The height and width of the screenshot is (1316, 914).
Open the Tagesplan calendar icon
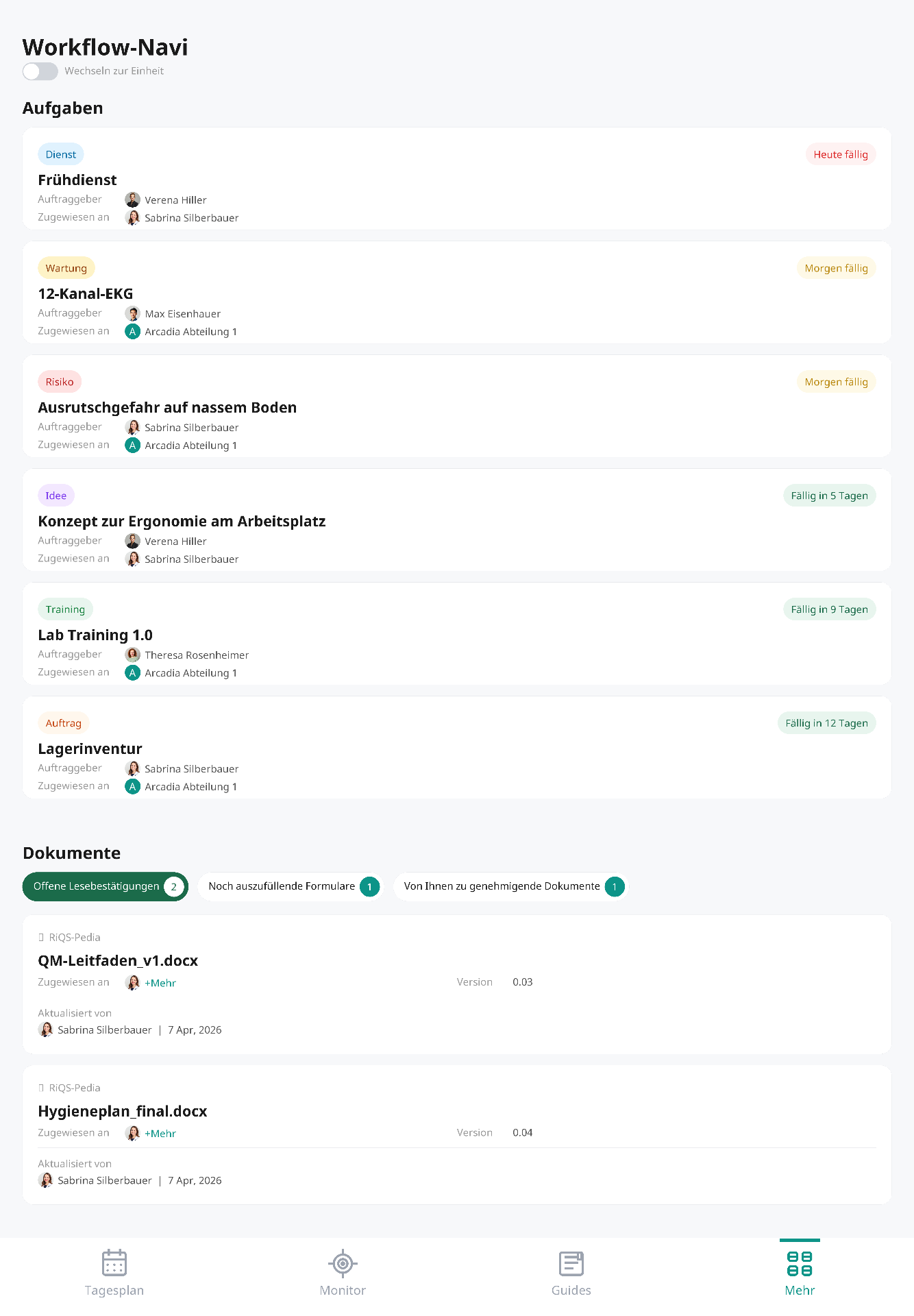pyautogui.click(x=114, y=1263)
